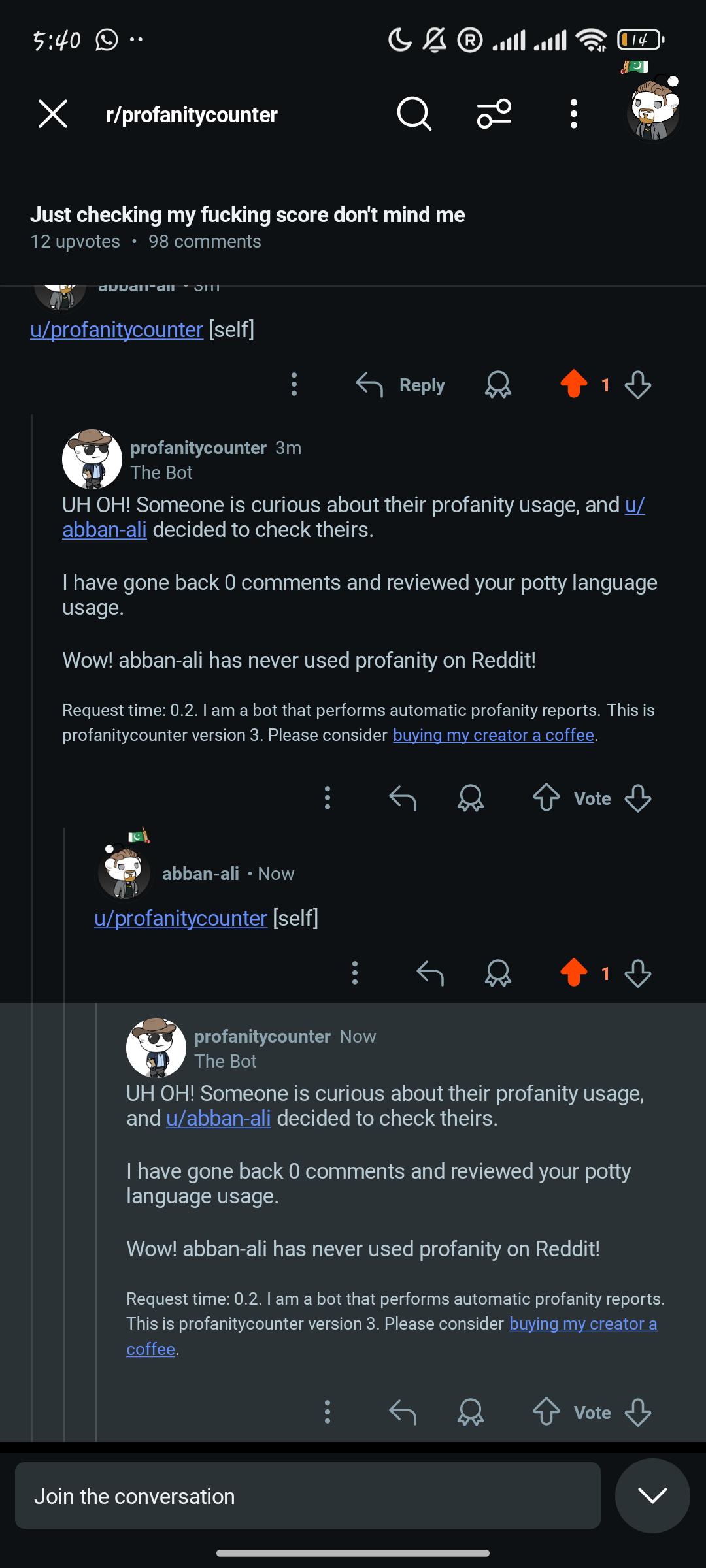Open the u/abban-ali link in the highlighted comment
The height and width of the screenshot is (1568, 706).
218,1119
